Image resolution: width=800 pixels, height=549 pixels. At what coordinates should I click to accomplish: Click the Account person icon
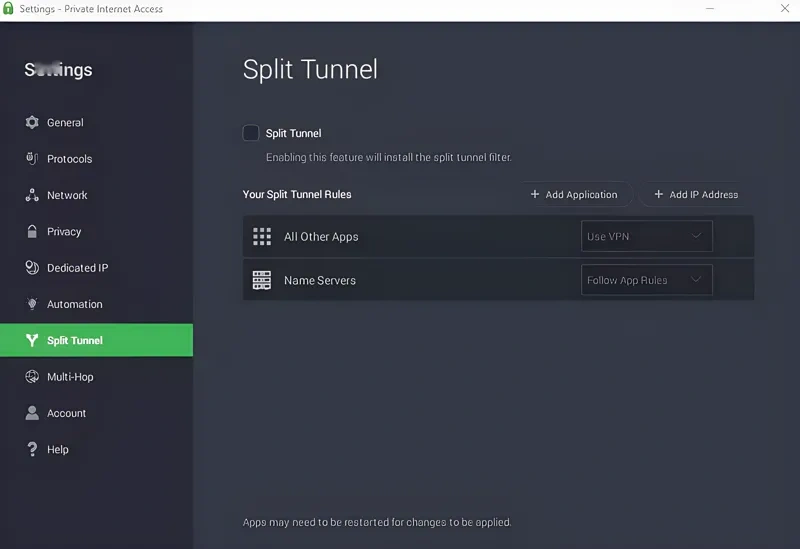[x=32, y=413]
